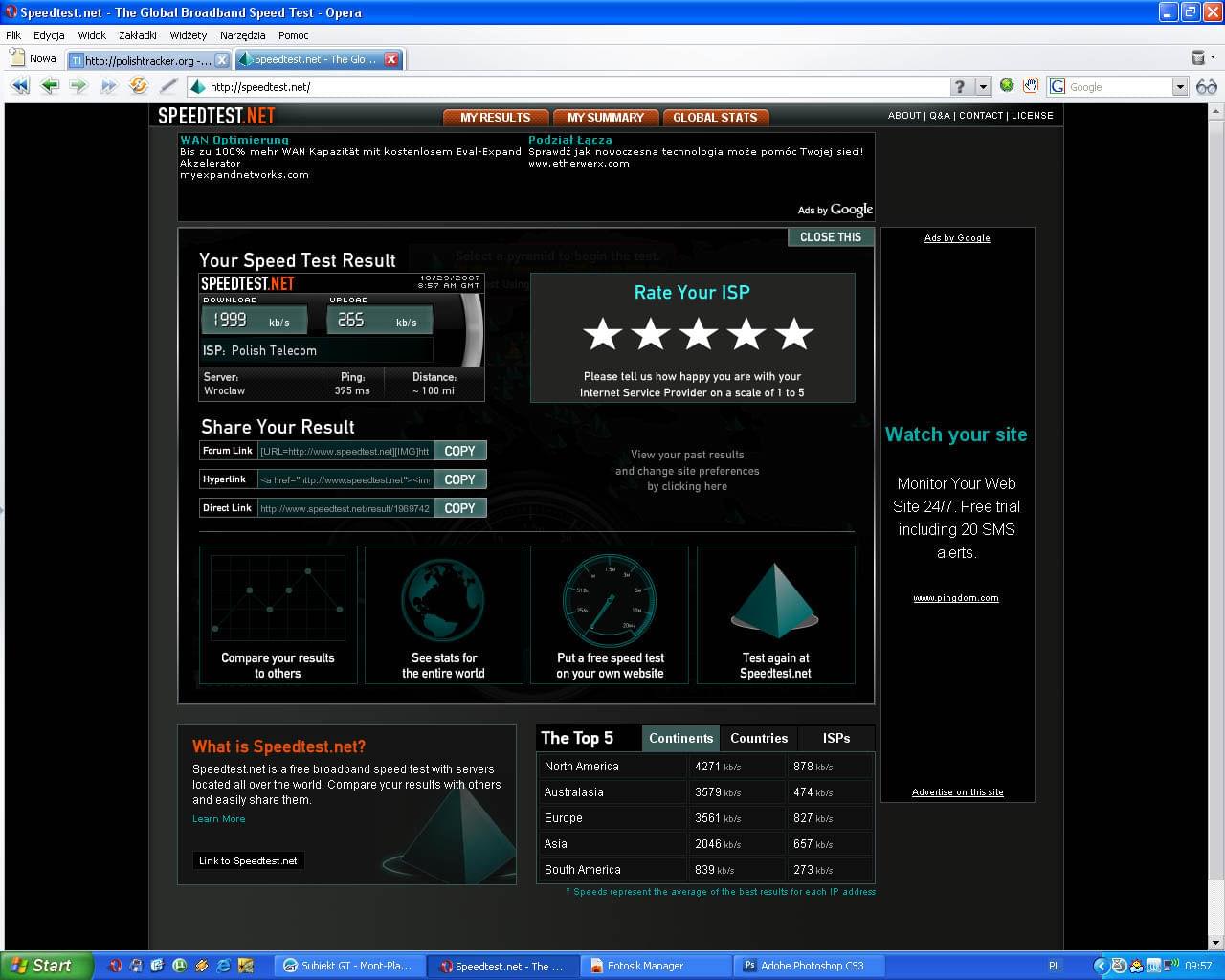Click the green globe icon beside the address bar

[1007, 85]
